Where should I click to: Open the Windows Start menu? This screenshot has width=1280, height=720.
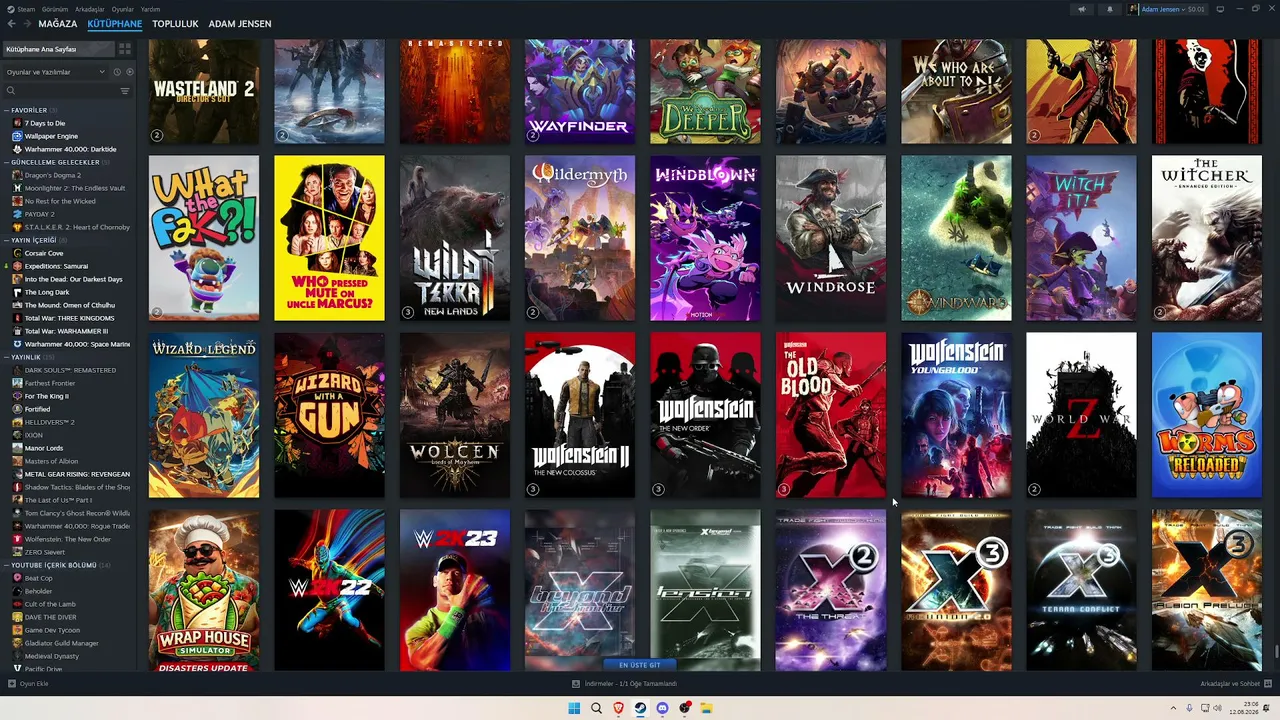[574, 708]
